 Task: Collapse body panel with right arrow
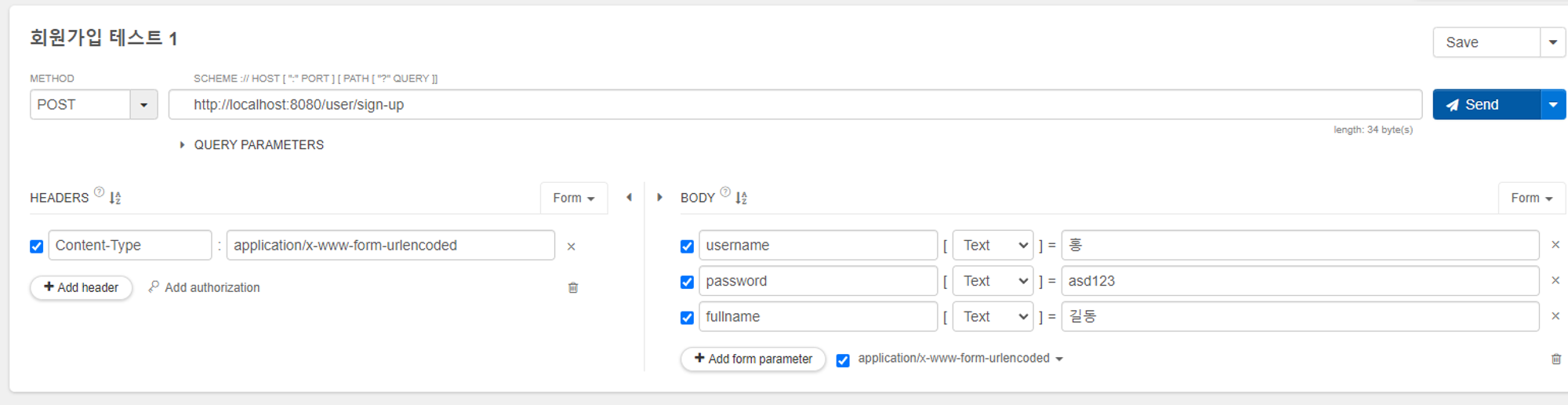[659, 198]
